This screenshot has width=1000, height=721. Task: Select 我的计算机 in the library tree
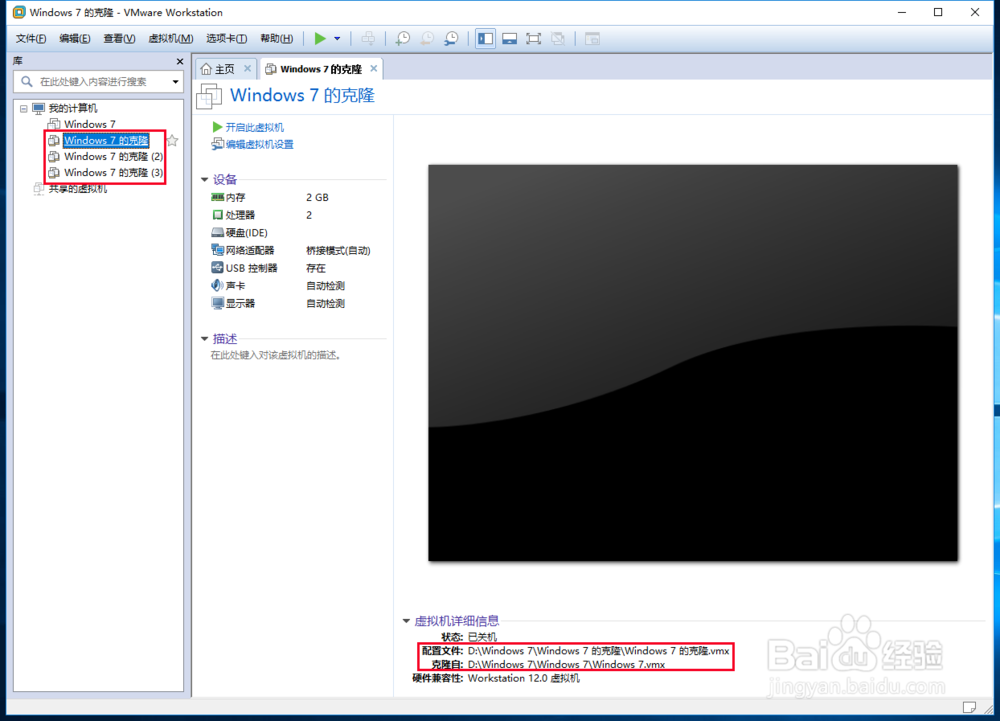click(73, 108)
